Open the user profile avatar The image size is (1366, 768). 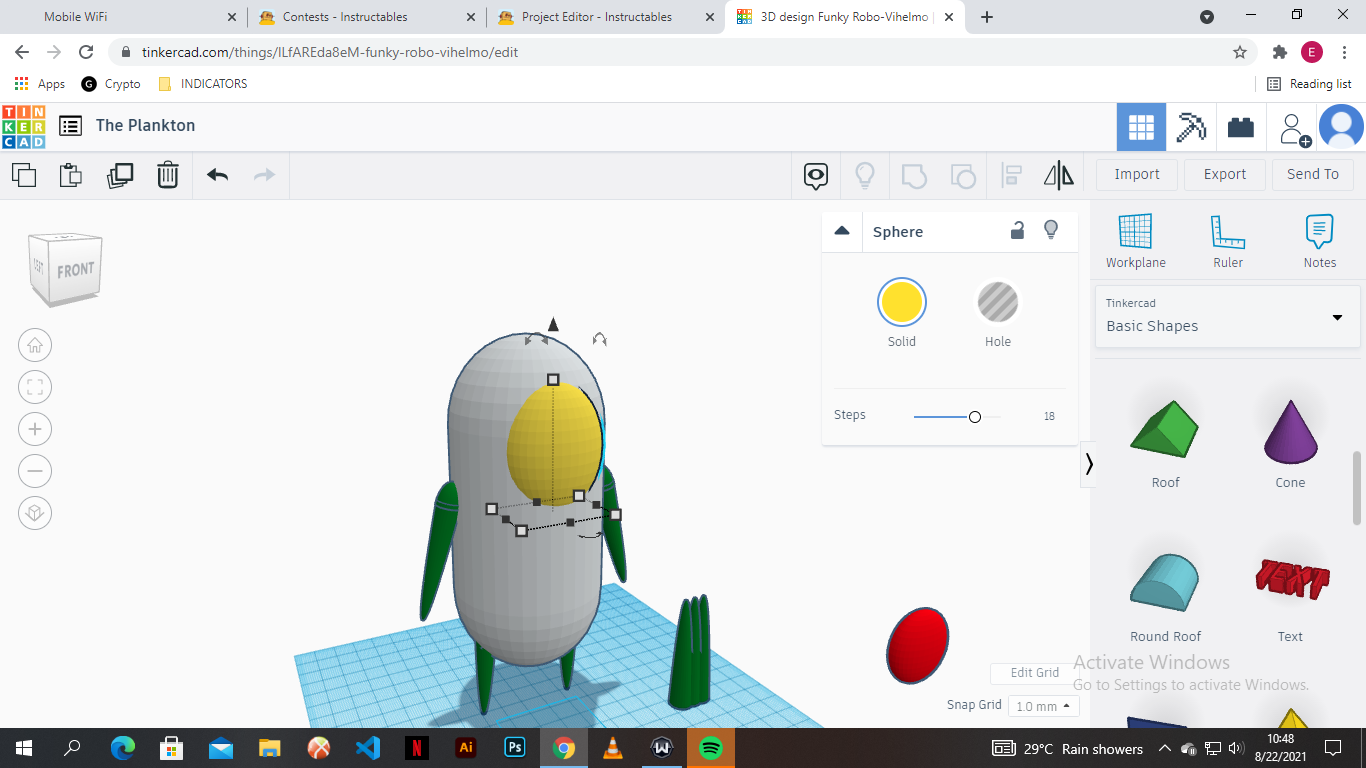click(1341, 127)
